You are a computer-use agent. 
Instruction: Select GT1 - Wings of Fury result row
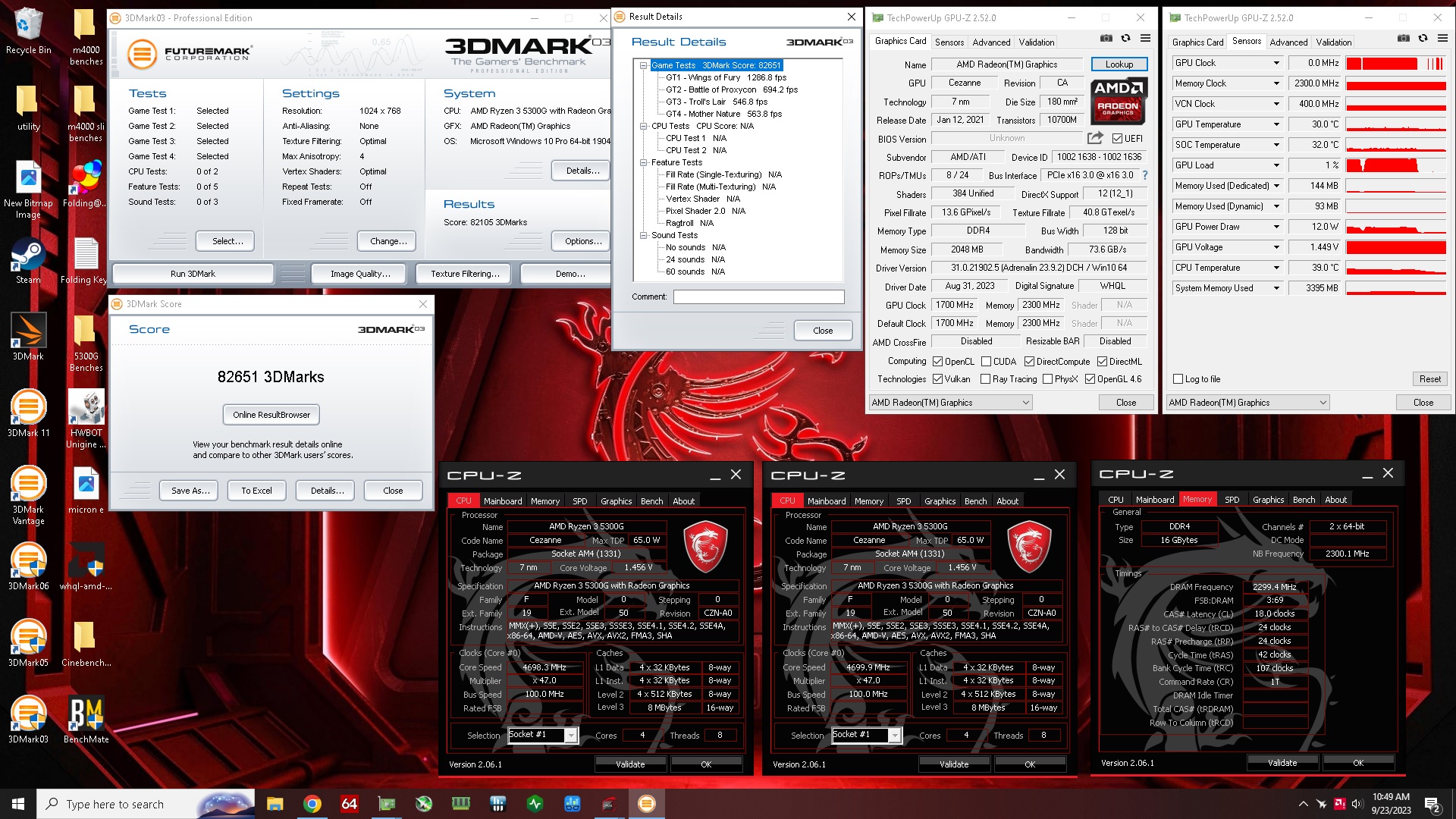point(726,77)
